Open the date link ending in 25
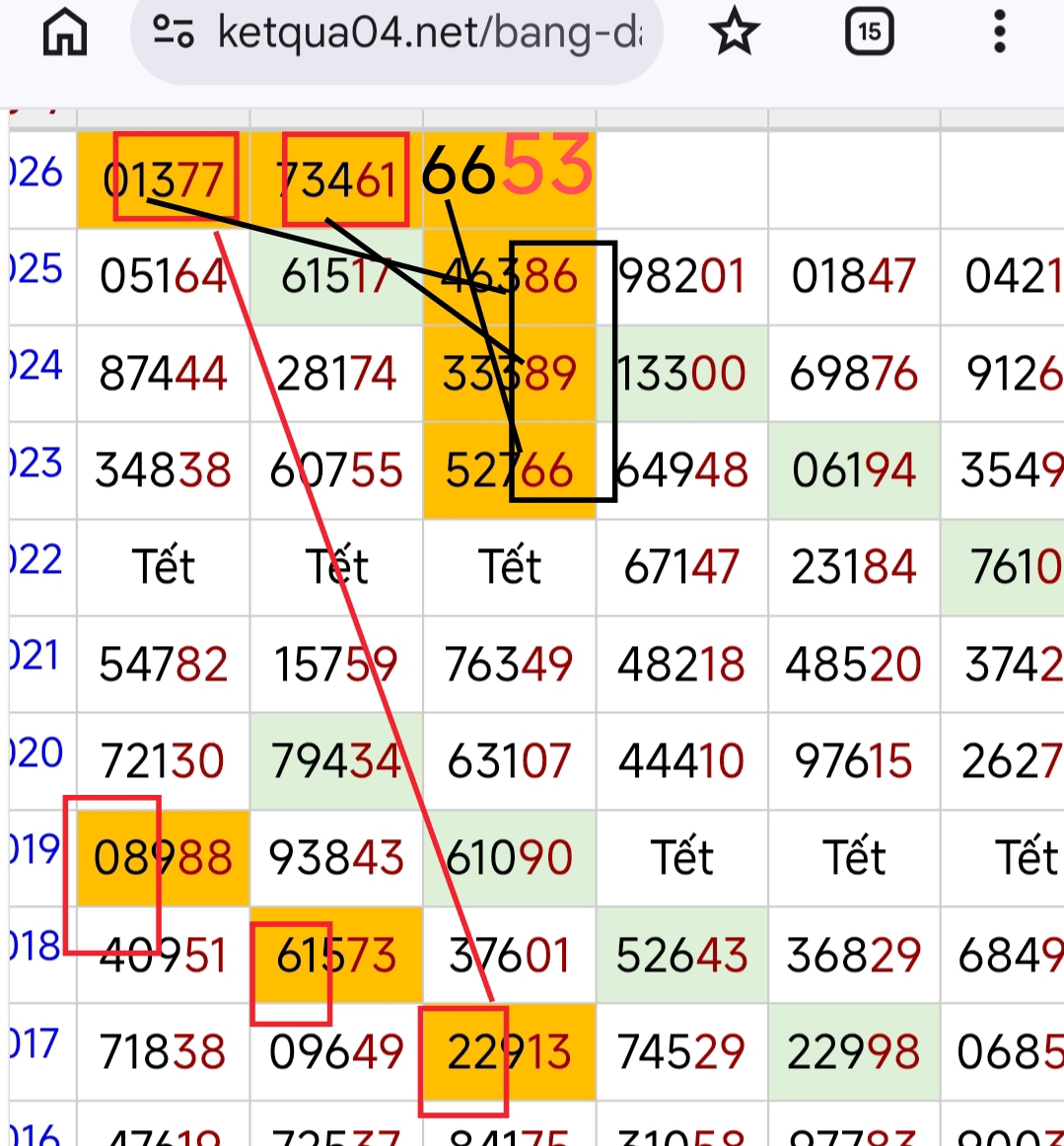This screenshot has height=1146, width=1064. point(36,269)
